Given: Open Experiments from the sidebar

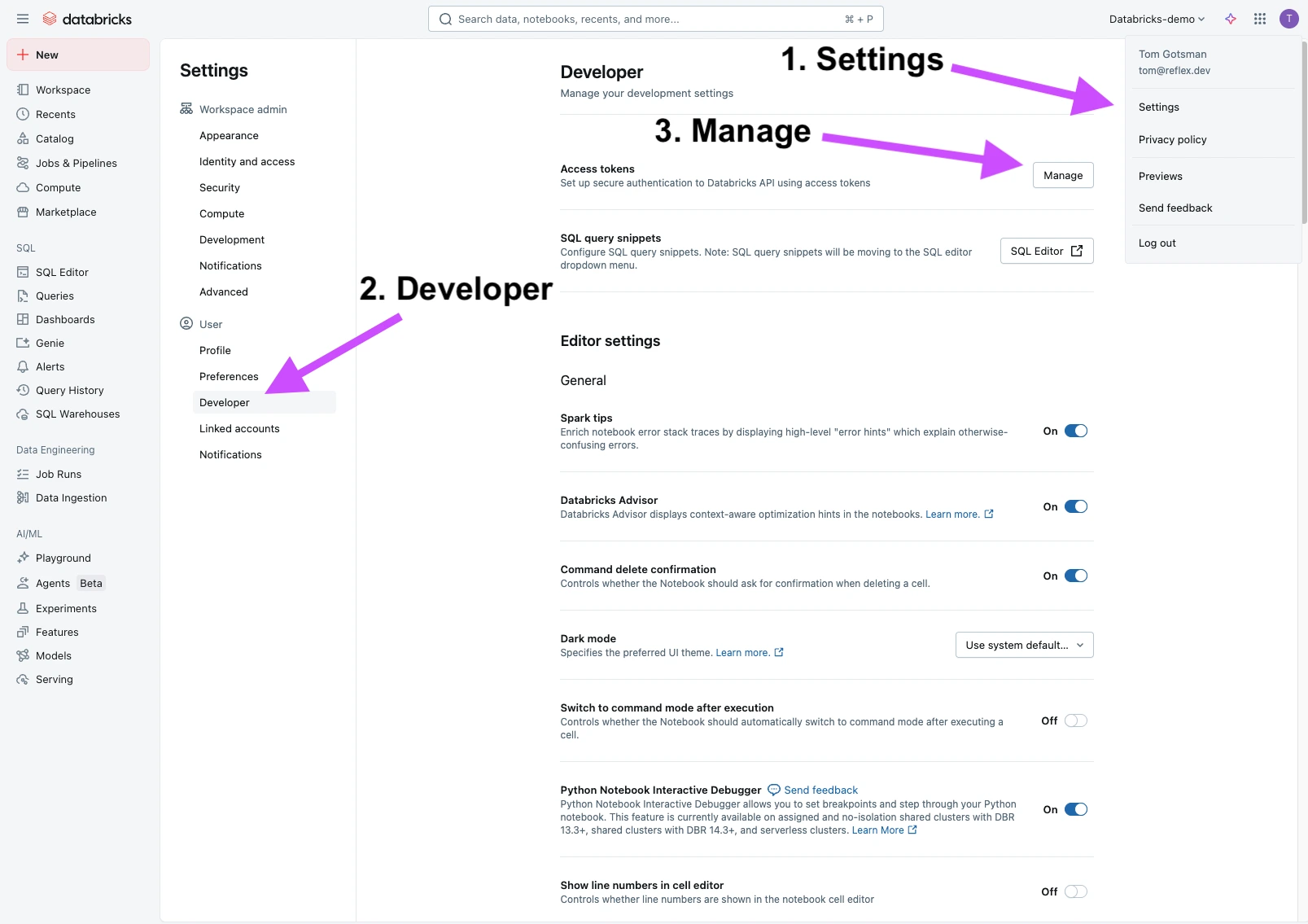Looking at the screenshot, I should pos(66,609).
